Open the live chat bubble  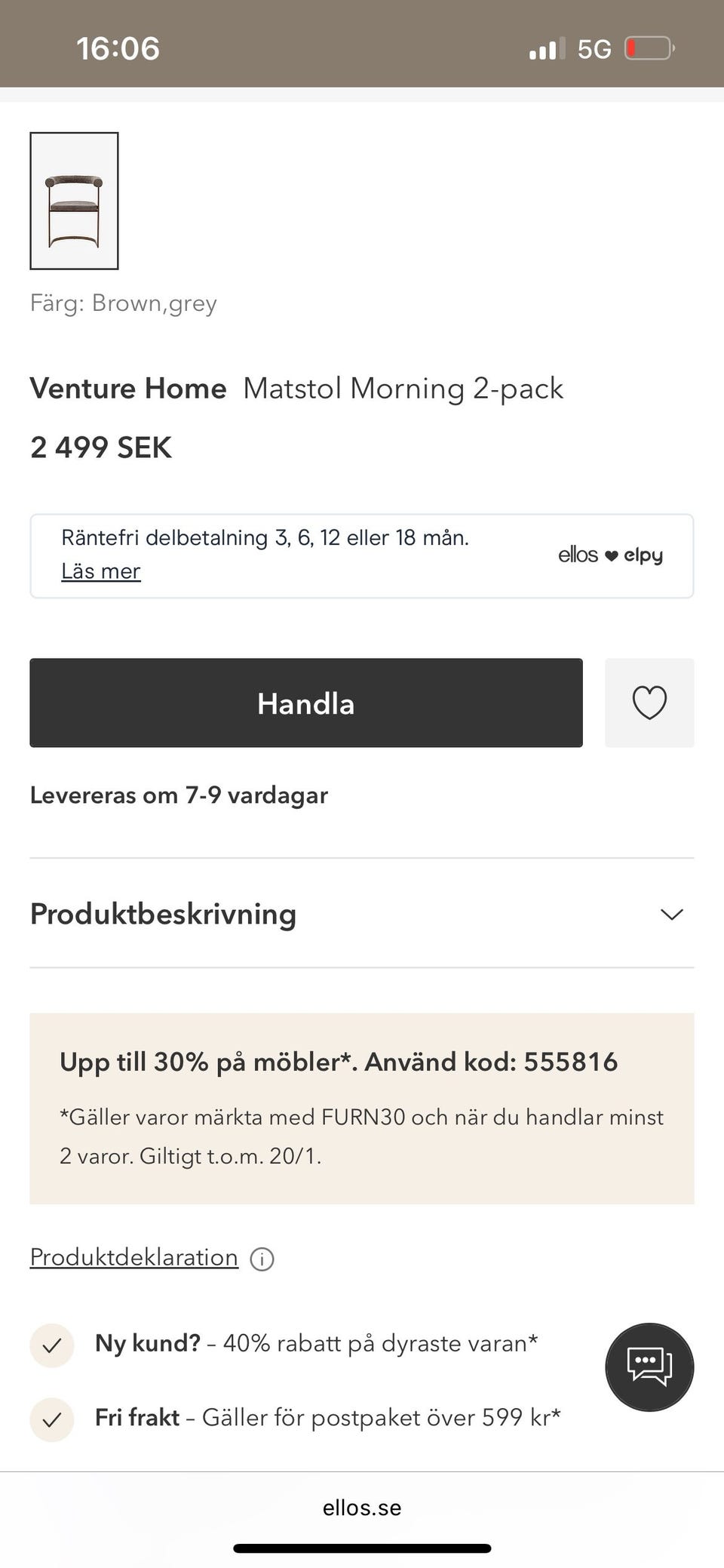[649, 1367]
